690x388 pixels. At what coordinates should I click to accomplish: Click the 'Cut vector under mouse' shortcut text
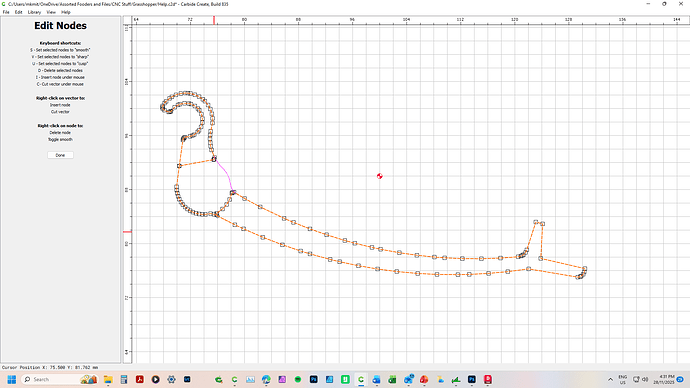(x=60, y=84)
